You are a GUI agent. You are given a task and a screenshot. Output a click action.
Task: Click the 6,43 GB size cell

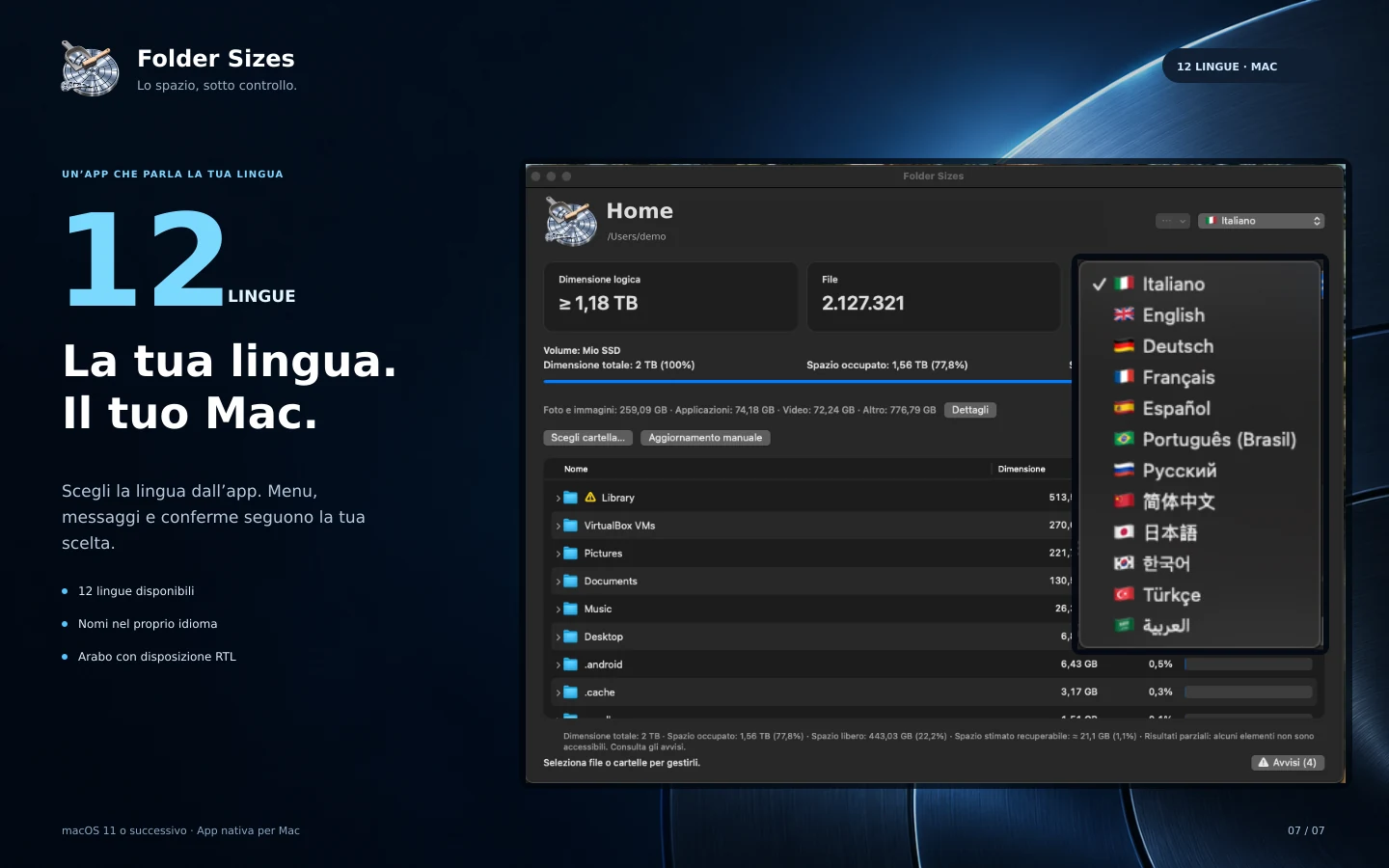coord(1078,665)
